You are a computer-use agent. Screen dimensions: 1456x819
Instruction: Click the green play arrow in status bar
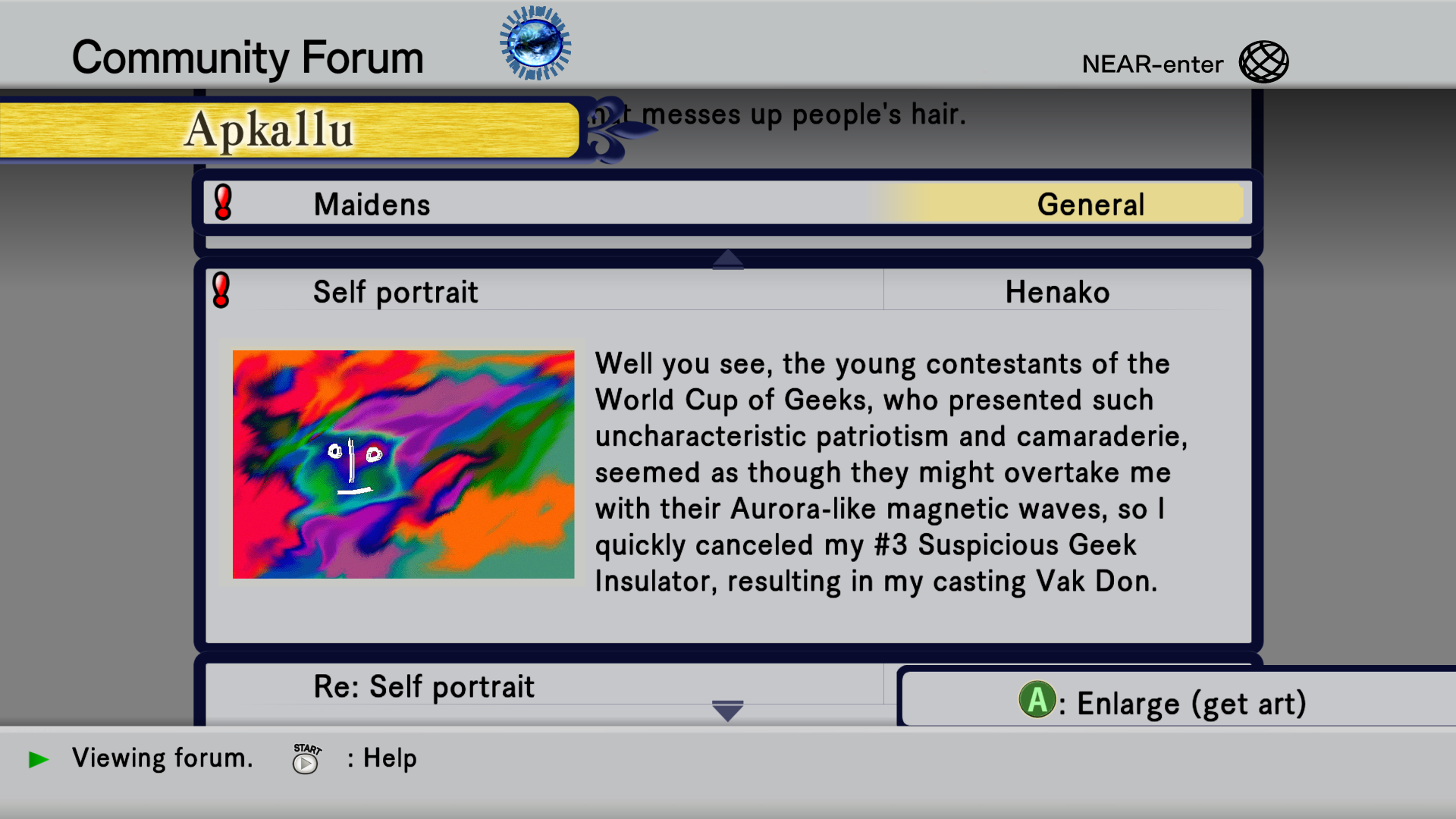pyautogui.click(x=39, y=759)
